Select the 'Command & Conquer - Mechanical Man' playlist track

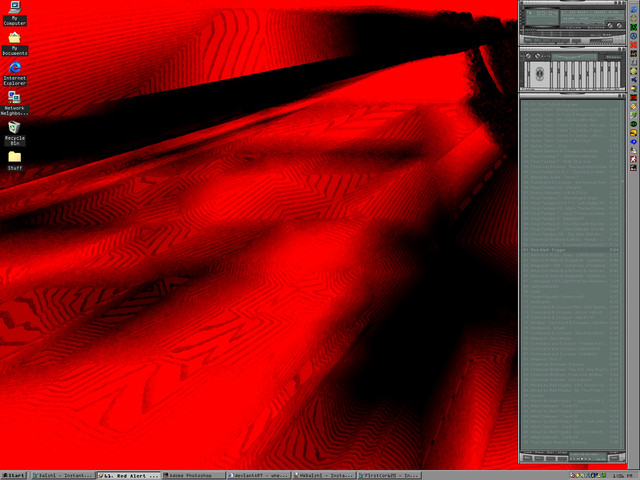(x=571, y=182)
